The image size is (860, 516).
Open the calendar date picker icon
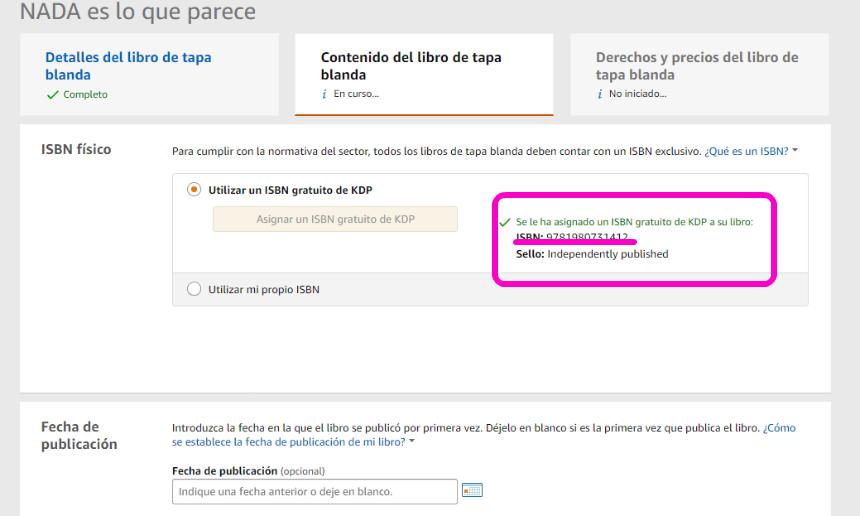[x=472, y=490]
